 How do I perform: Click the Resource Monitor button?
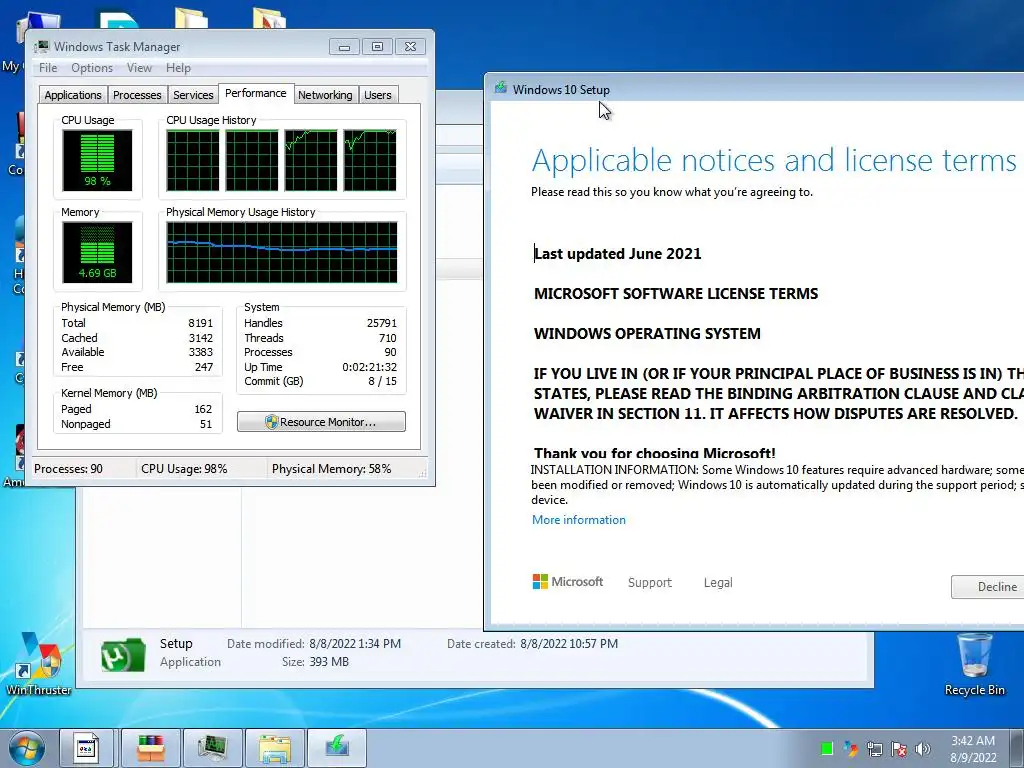[x=321, y=422]
